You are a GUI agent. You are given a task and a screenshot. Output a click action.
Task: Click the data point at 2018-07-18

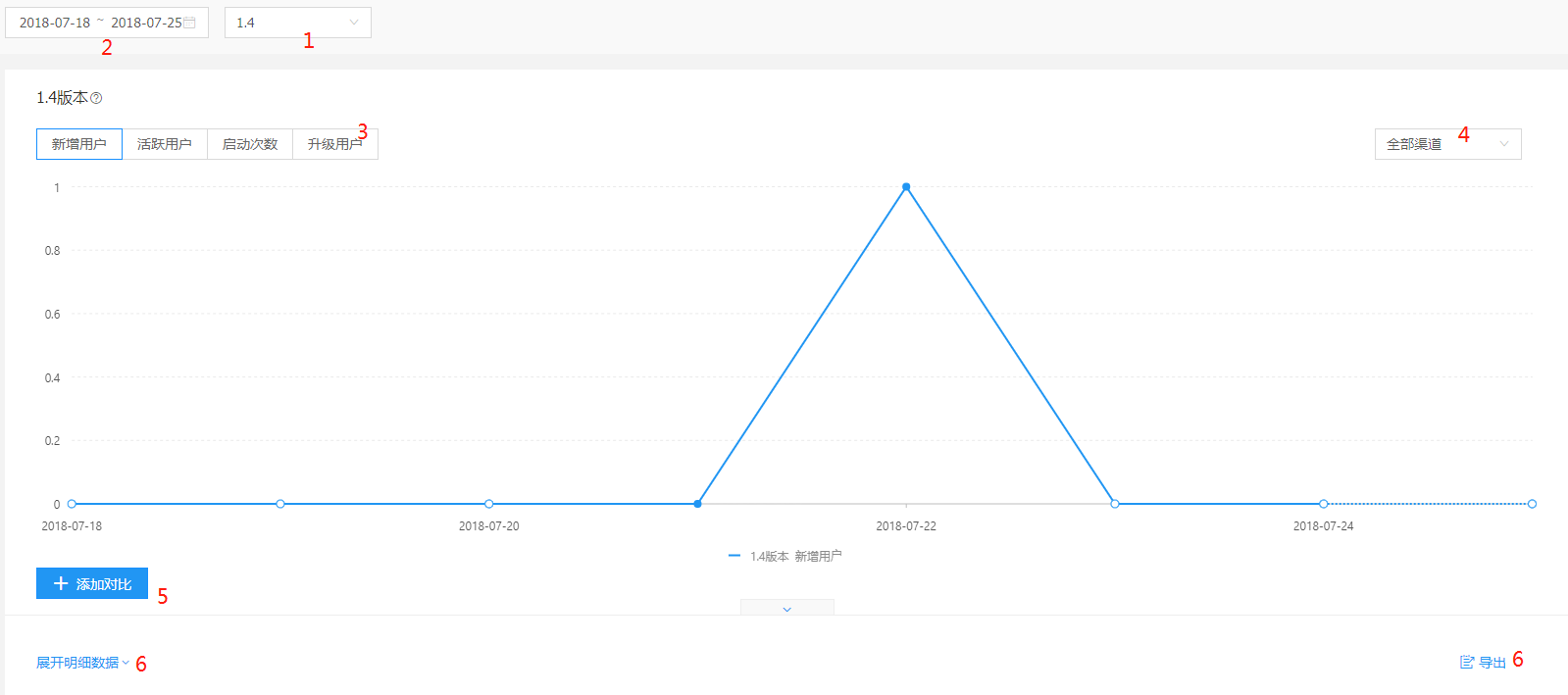(72, 504)
